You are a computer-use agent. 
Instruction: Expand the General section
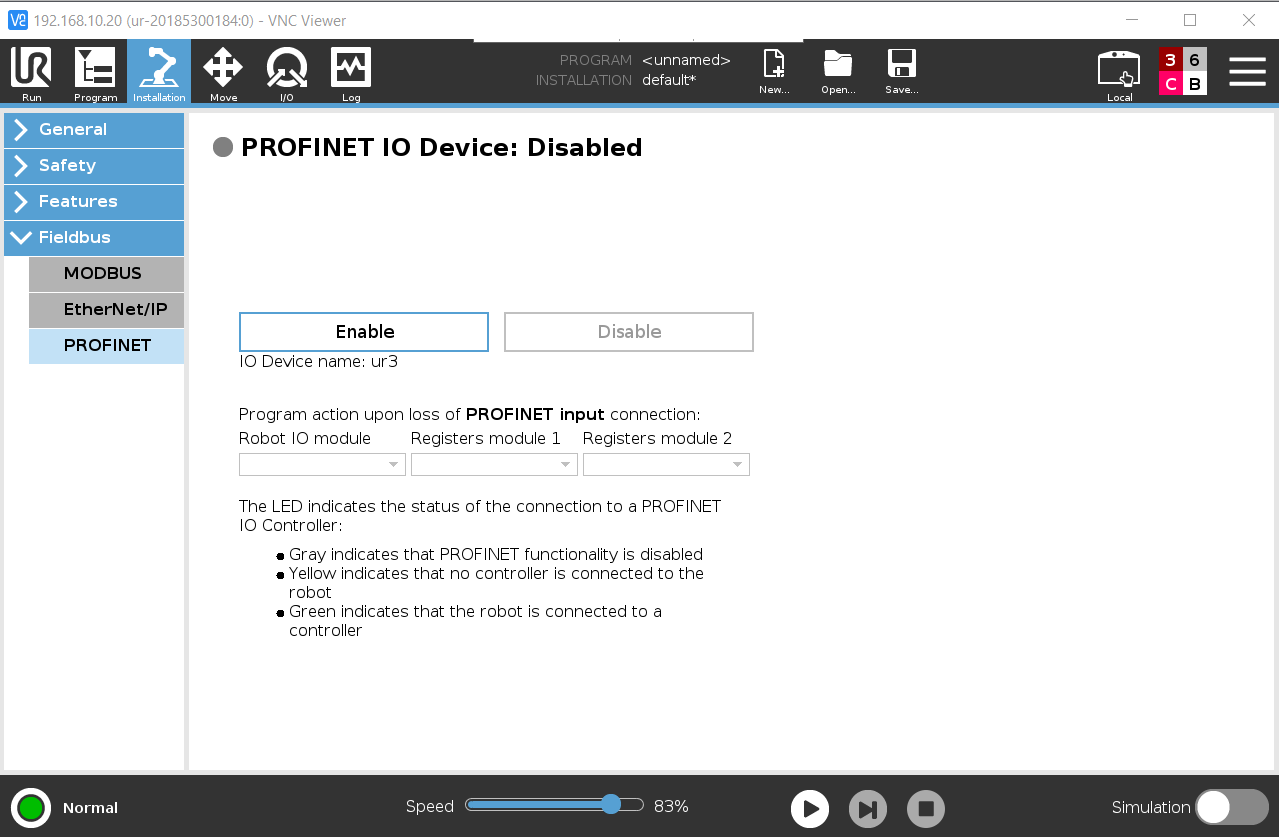(94, 130)
